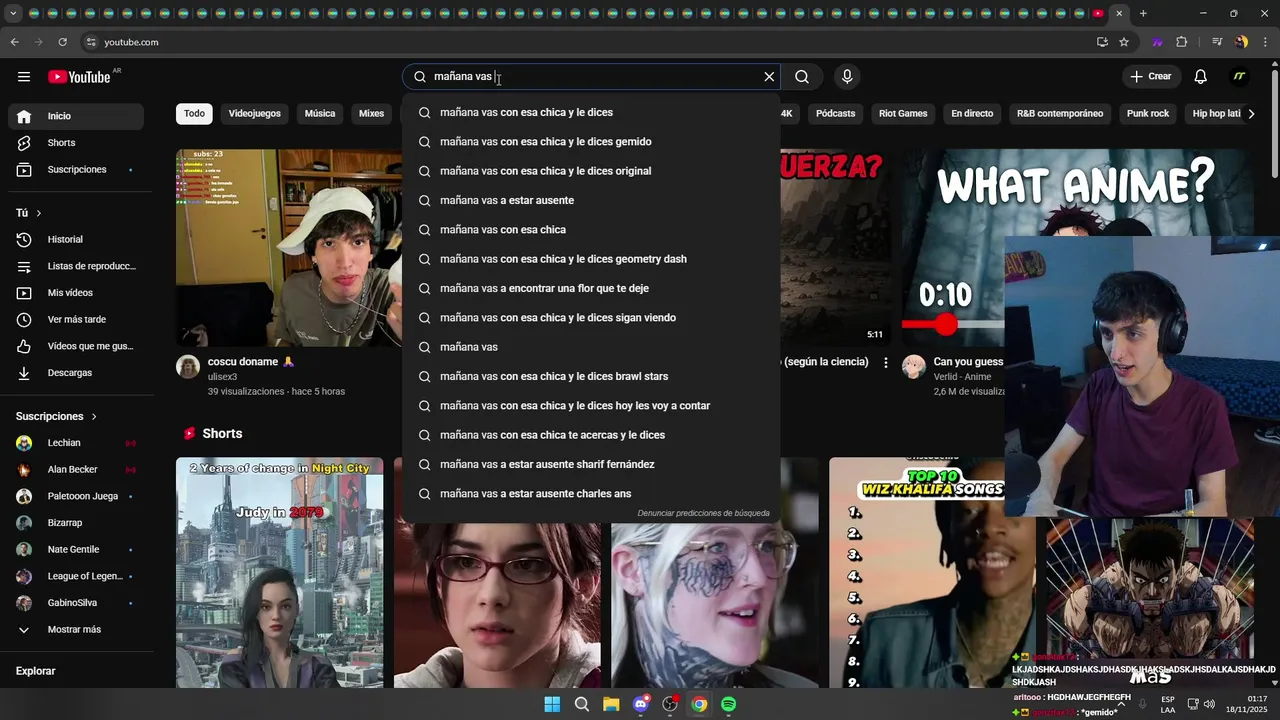Select the Punk rock filter chip
1280x720 pixels.
1148,113
